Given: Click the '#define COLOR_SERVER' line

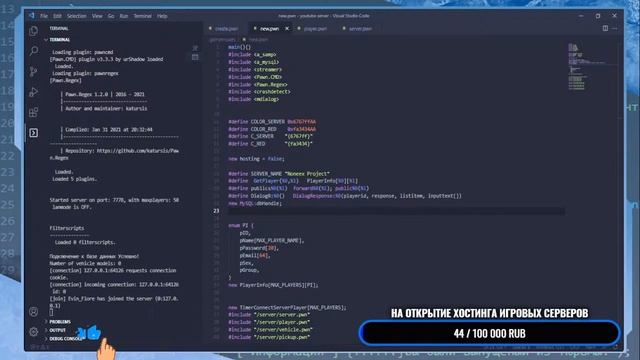Looking at the screenshot, I should click(272, 122).
